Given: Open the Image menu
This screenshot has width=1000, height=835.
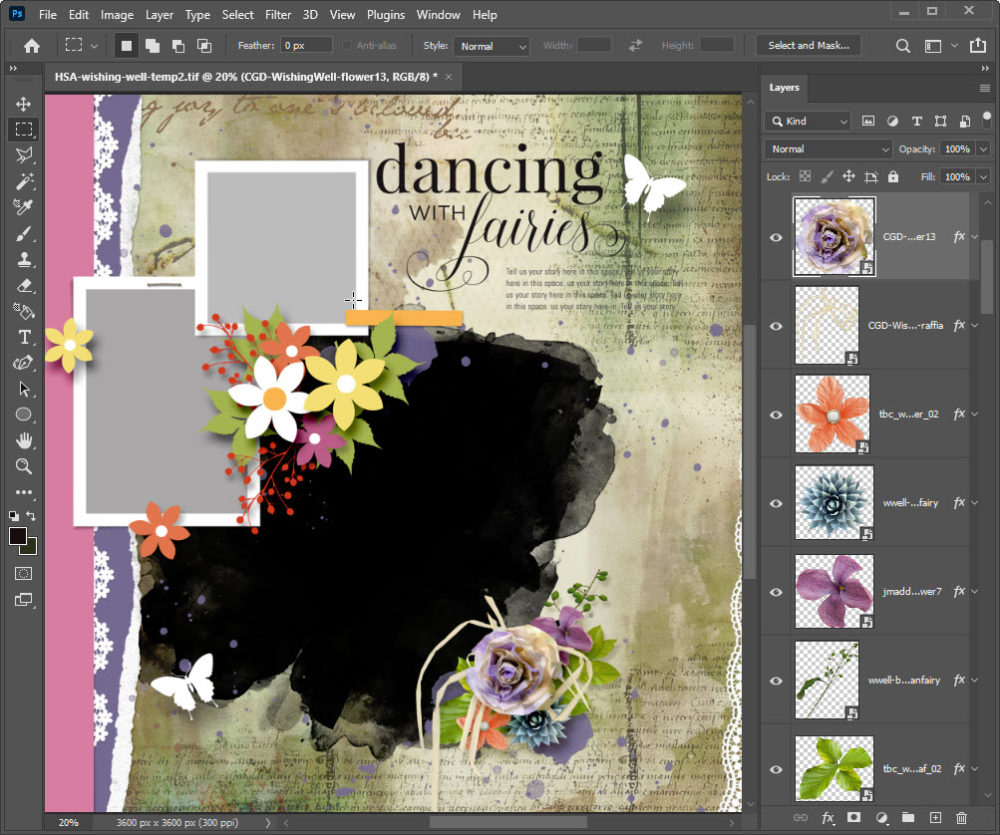Looking at the screenshot, I should coord(117,15).
